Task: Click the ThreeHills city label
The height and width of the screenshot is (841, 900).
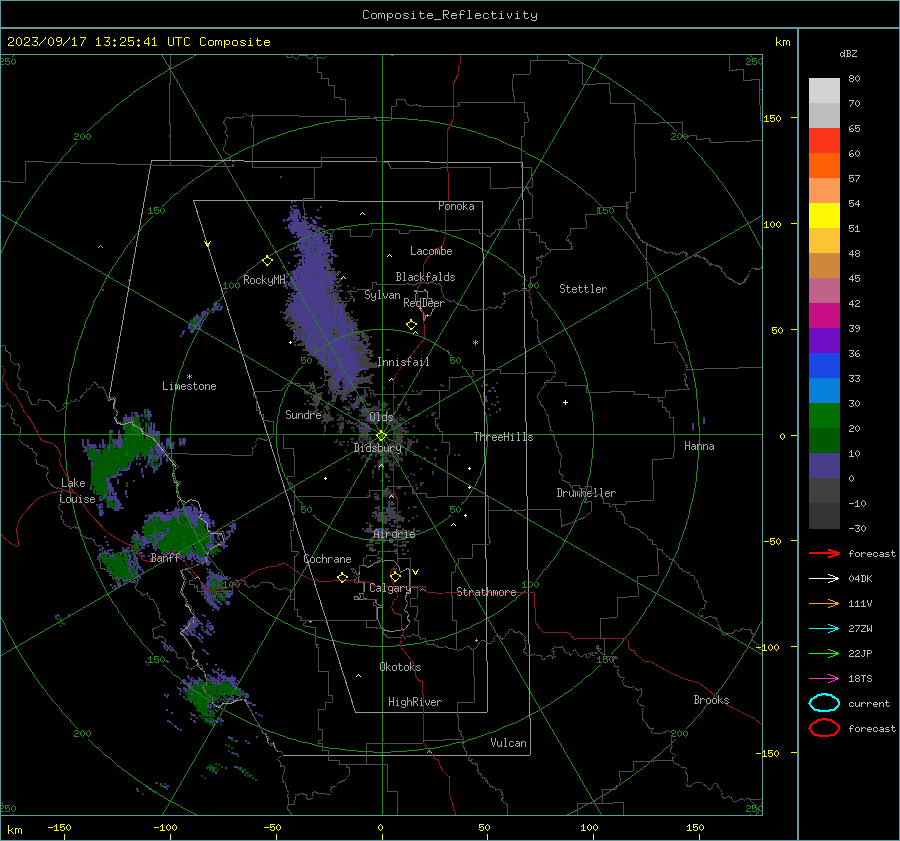Action: click(503, 437)
